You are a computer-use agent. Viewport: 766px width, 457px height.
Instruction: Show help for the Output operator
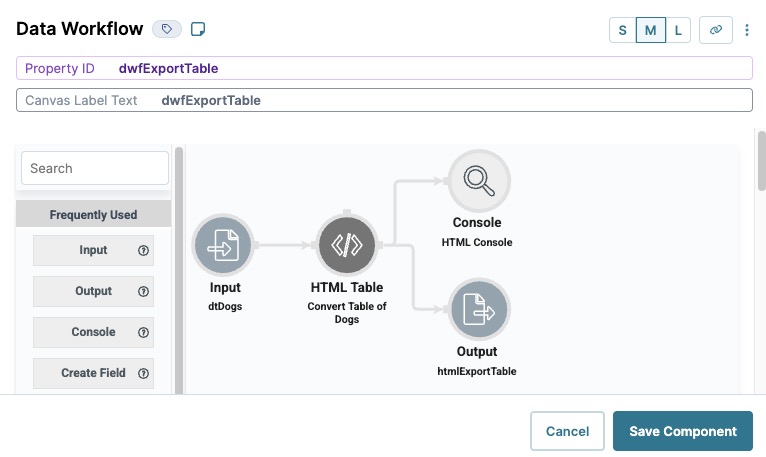[143, 291]
